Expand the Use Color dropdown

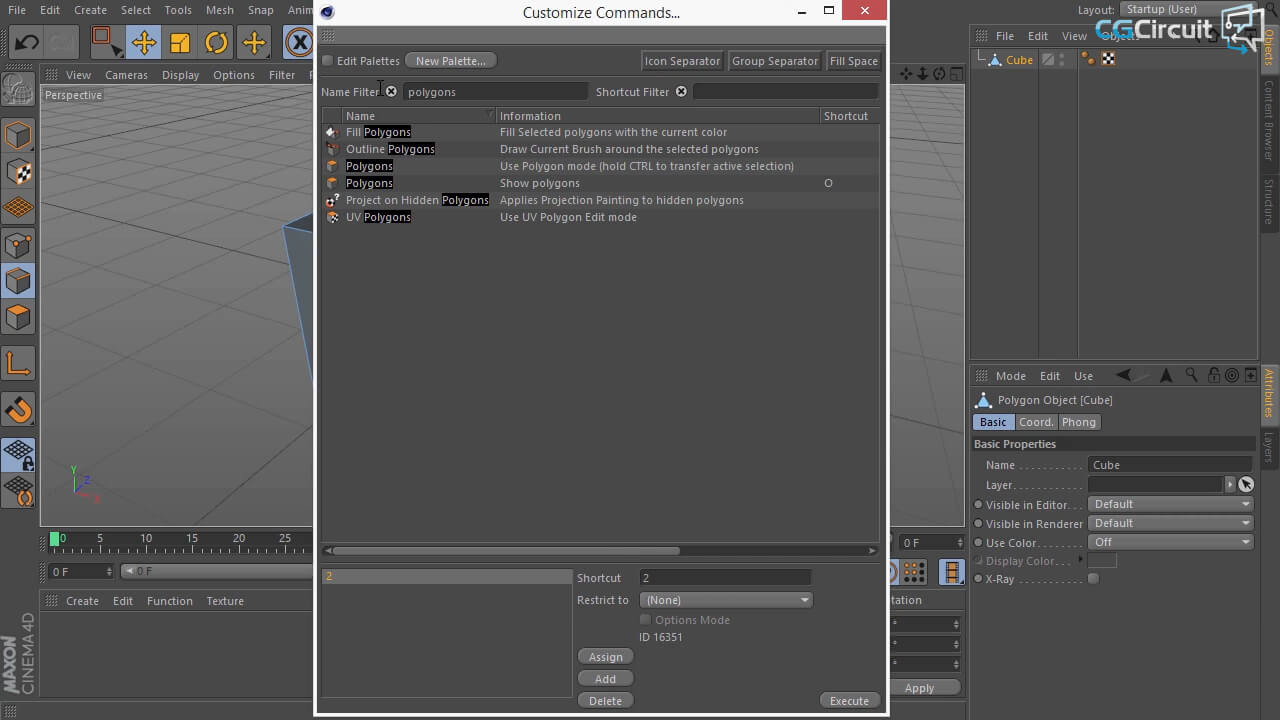(1170, 542)
